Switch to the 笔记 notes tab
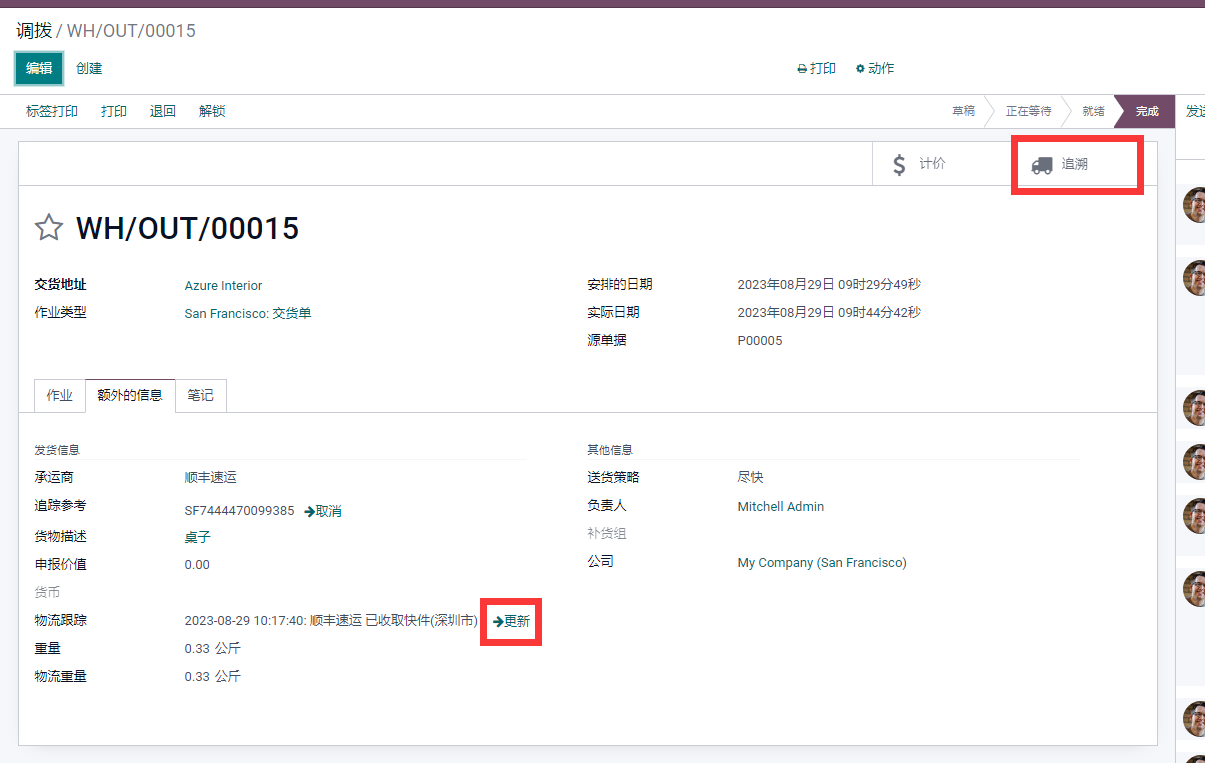Viewport: 1205px width, 763px height. click(x=201, y=395)
